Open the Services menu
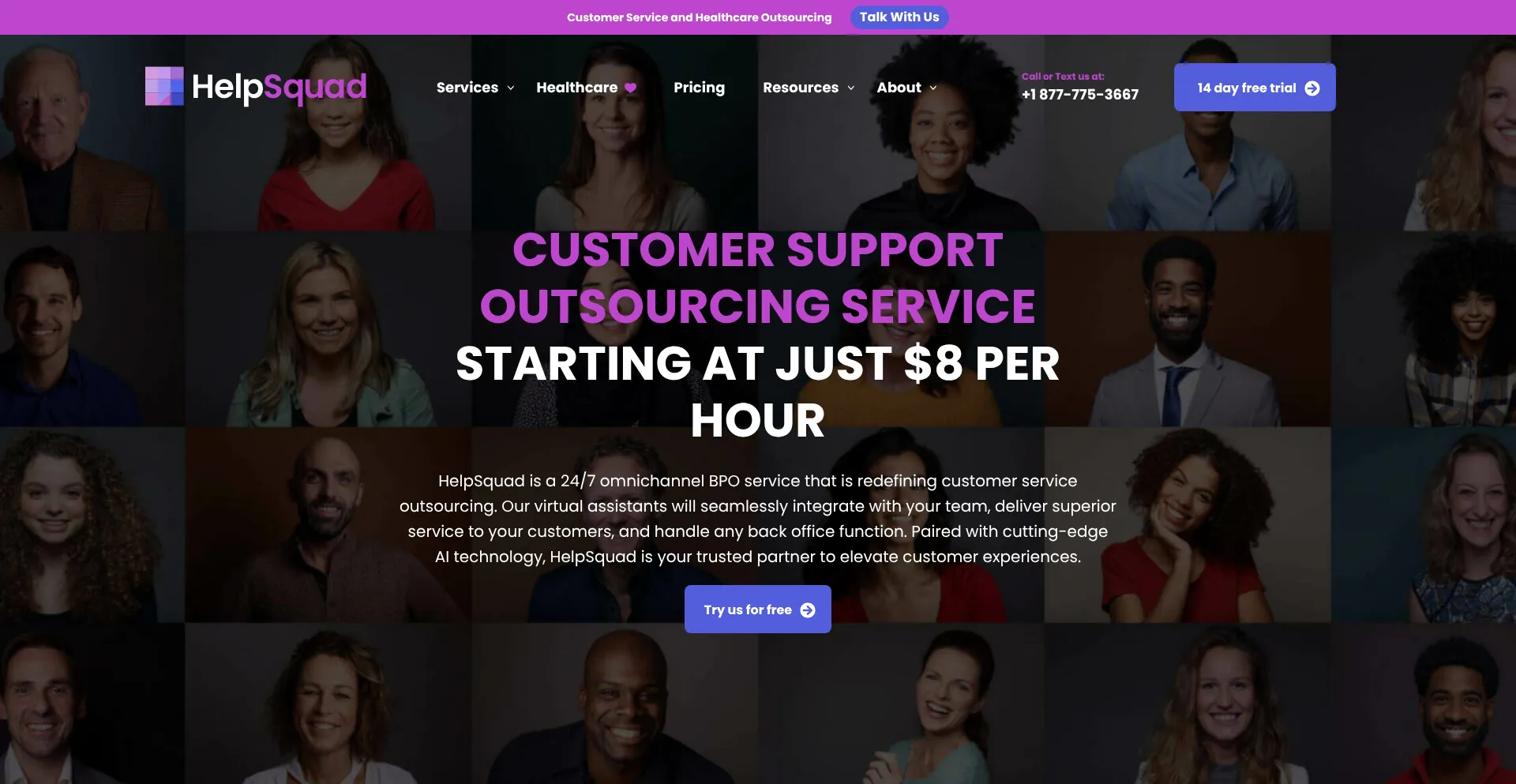This screenshot has width=1516, height=784. (467, 88)
